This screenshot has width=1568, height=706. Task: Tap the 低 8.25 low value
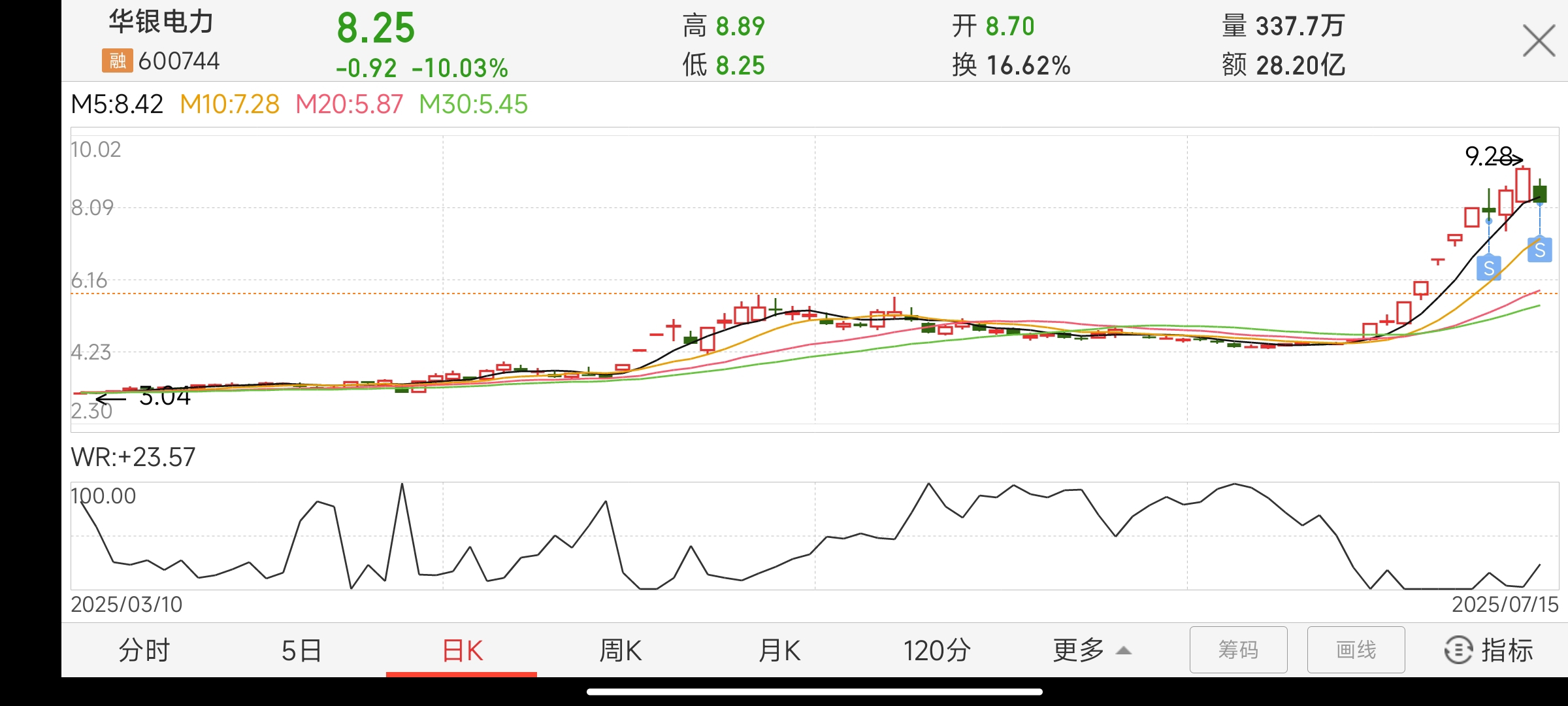tap(724, 65)
